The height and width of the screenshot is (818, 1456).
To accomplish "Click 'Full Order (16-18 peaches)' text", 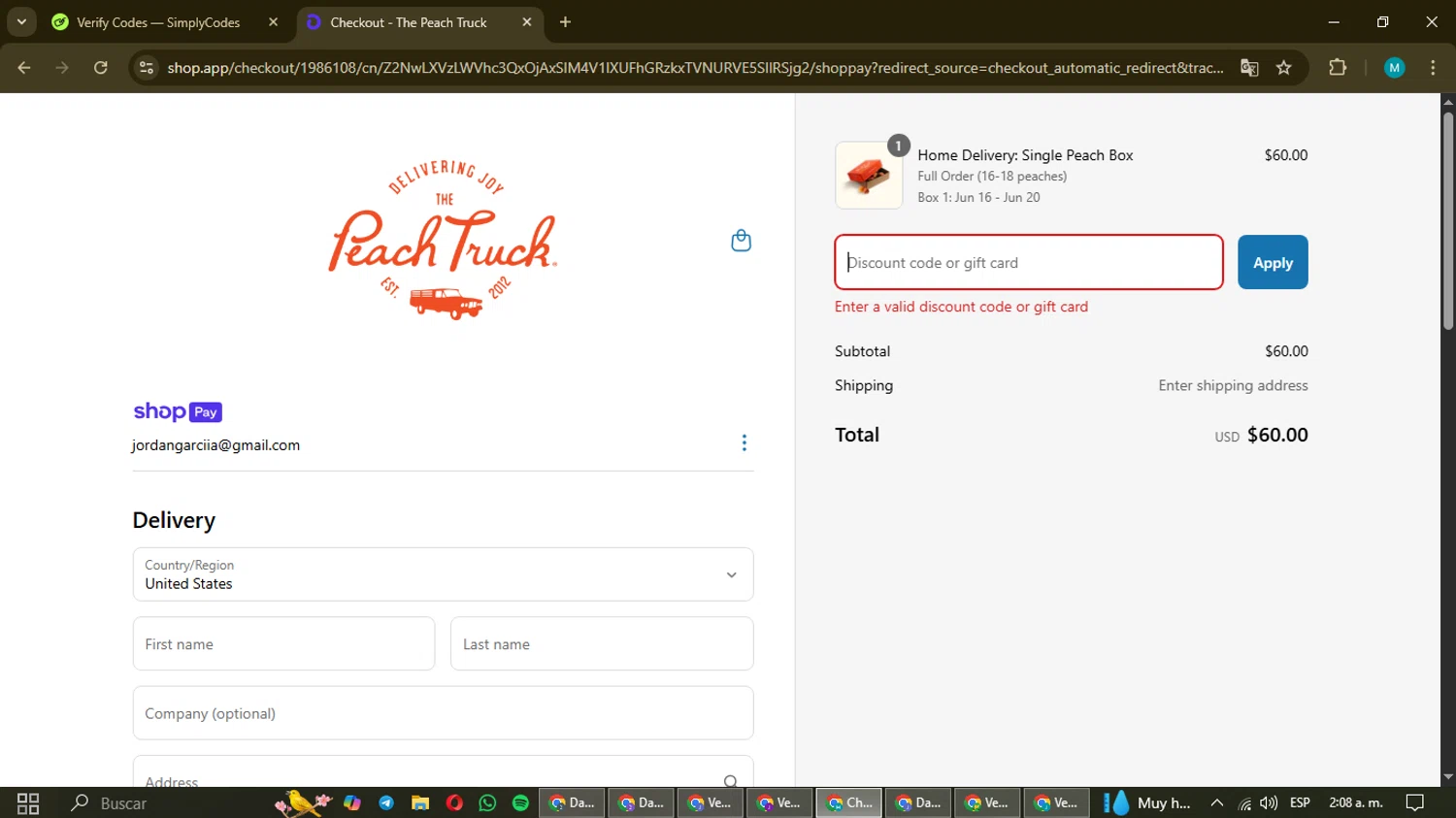I will [992, 177].
